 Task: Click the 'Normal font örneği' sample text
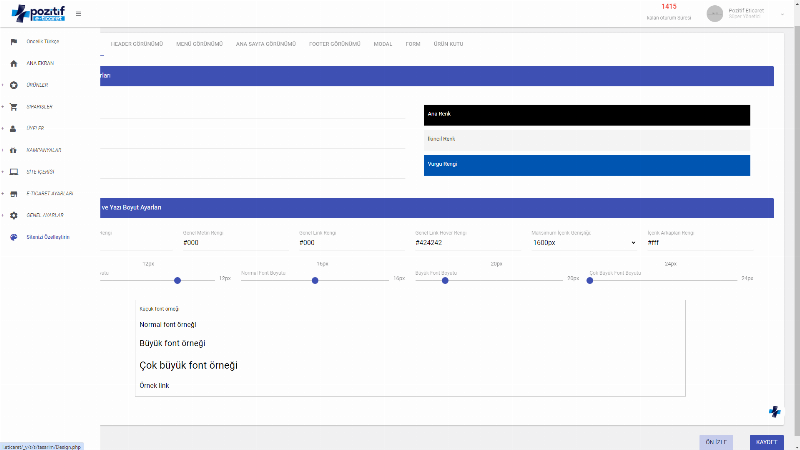(x=168, y=324)
